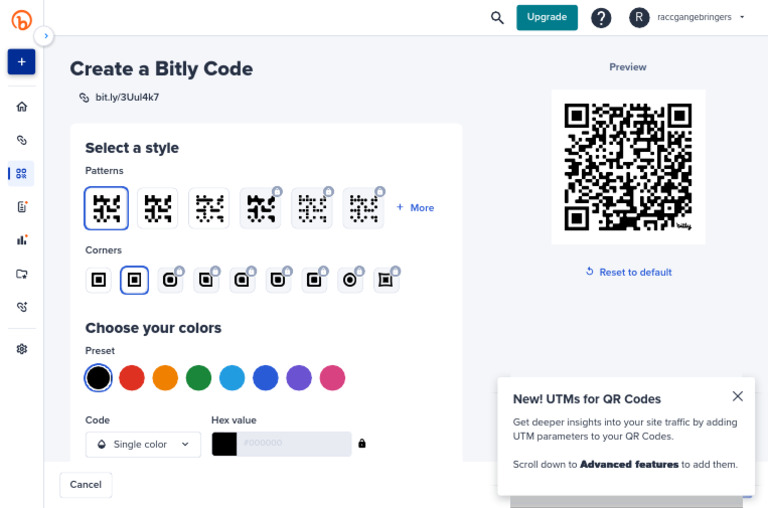Open the help question mark icon
Screen dimensions: 768x508
[x=601, y=18]
